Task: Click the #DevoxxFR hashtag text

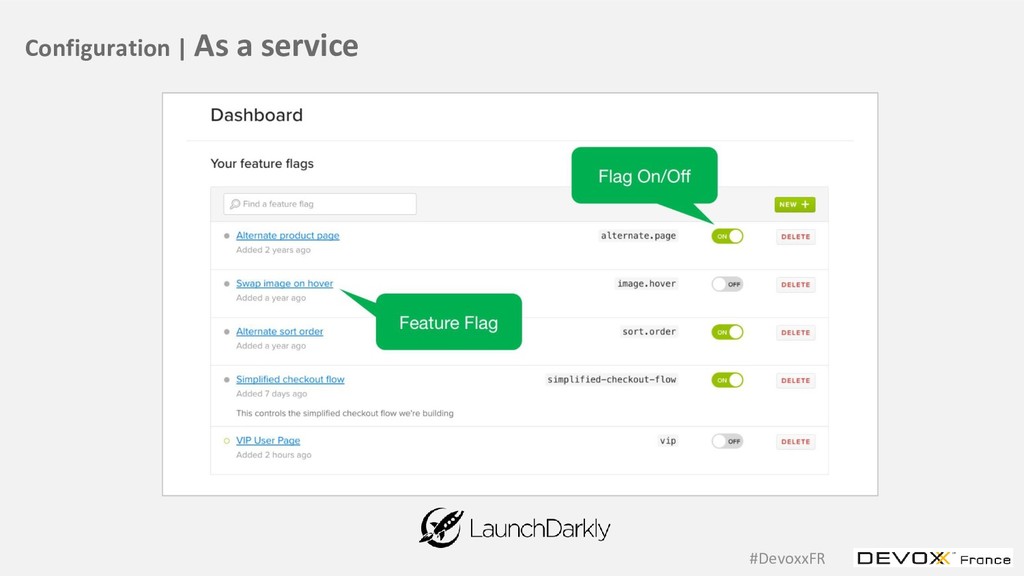Action: pyautogui.click(x=787, y=558)
